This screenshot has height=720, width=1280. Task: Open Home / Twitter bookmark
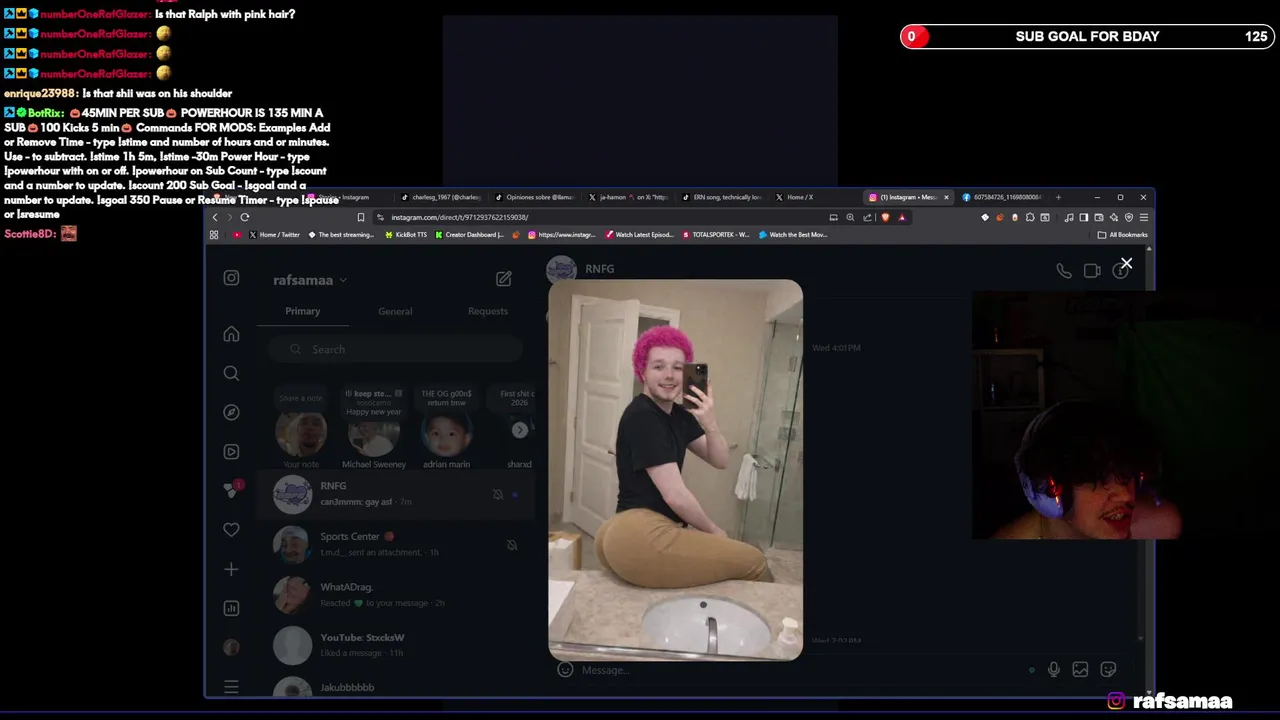click(x=274, y=235)
